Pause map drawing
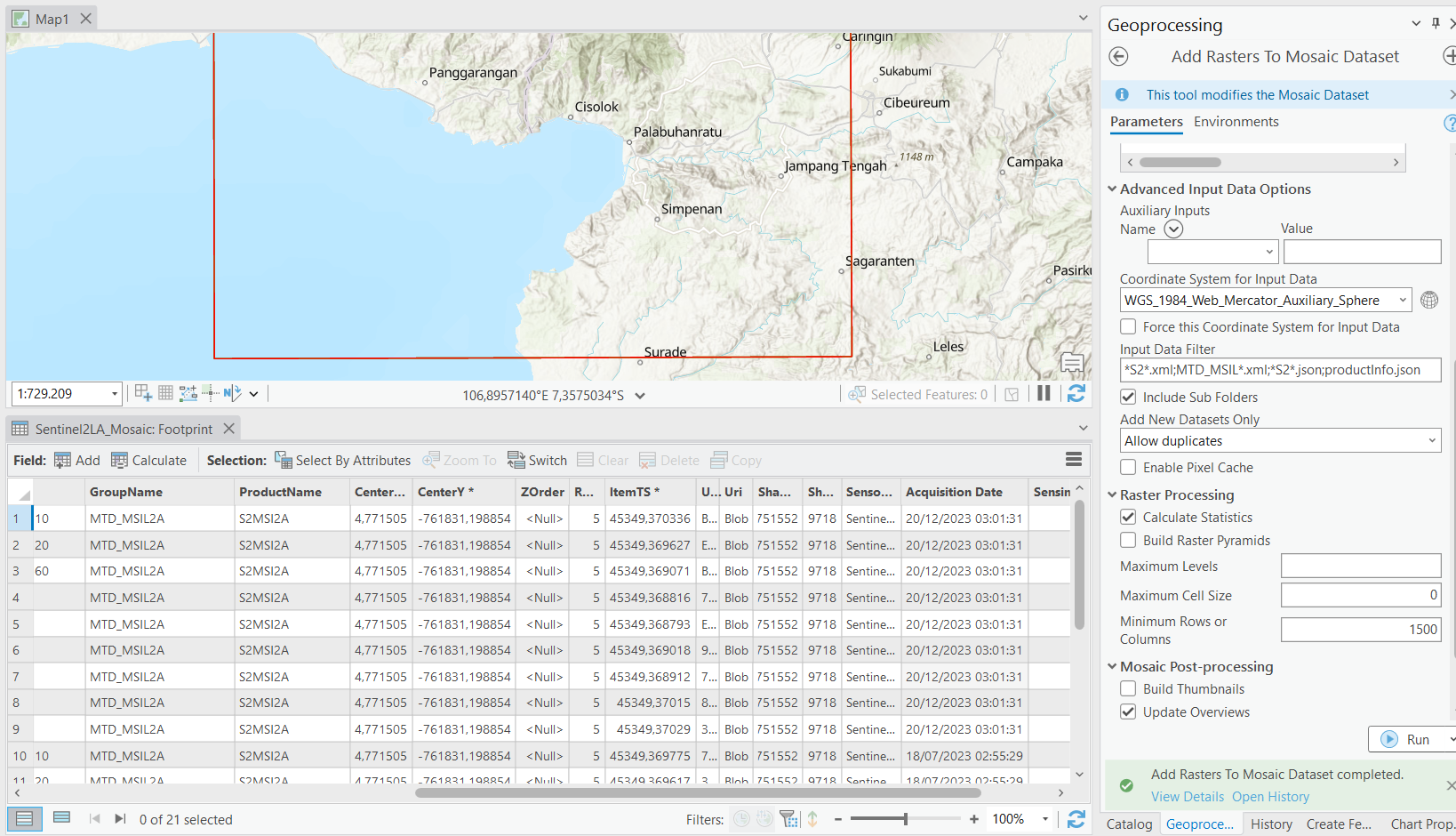 point(1044,394)
